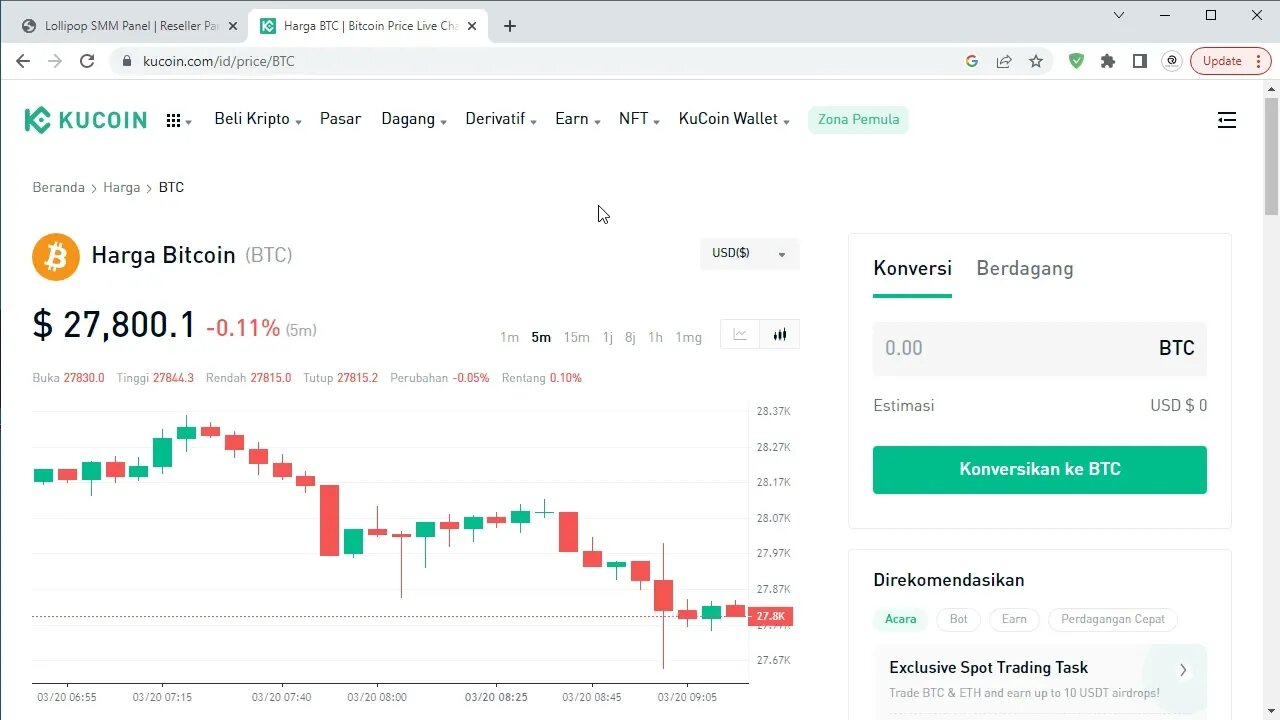Bookmark this page with the star icon
The width and height of the screenshot is (1280, 720).
click(x=1036, y=61)
